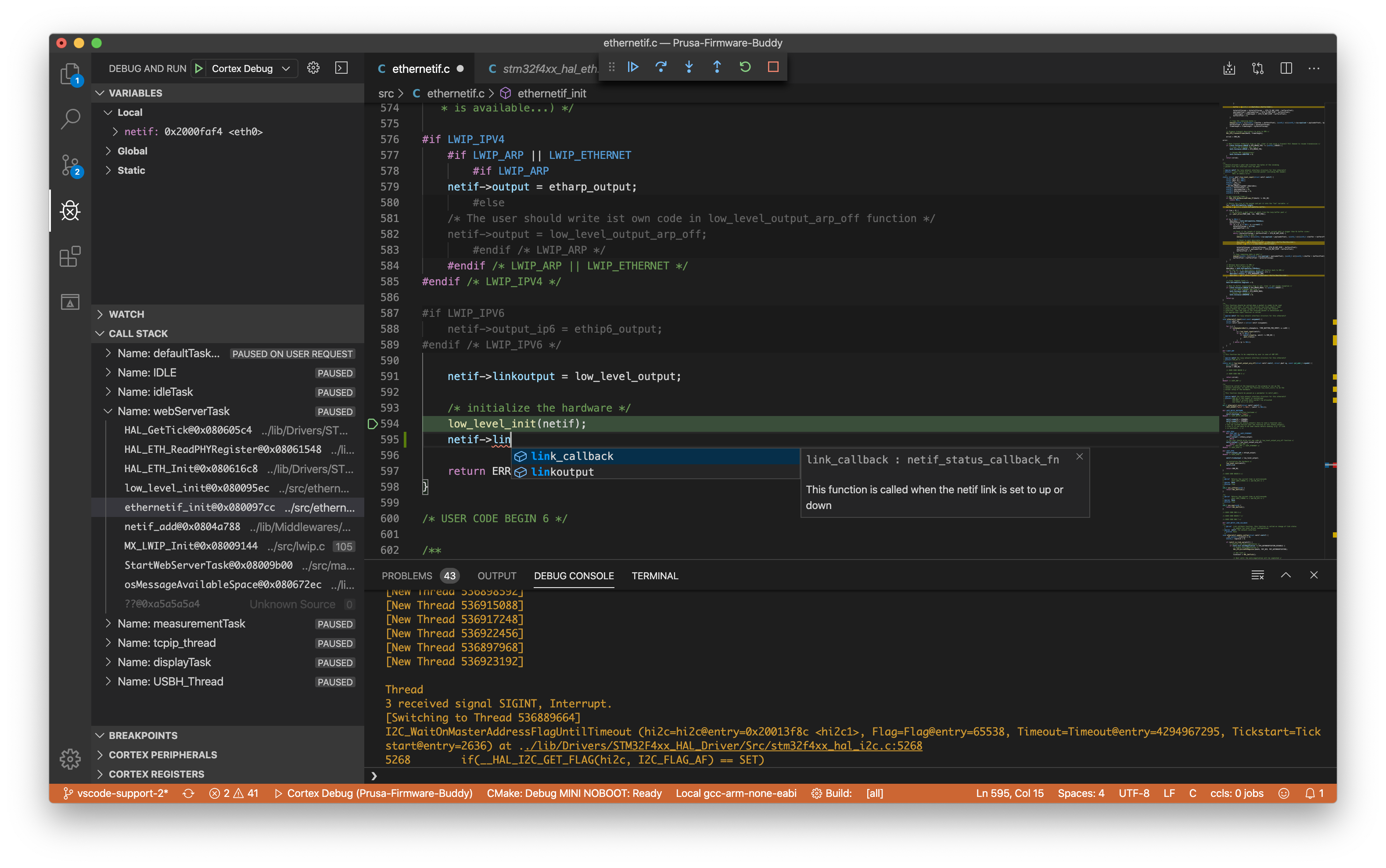Start debugging with green play arrow
The image size is (1386, 868).
[x=199, y=68]
